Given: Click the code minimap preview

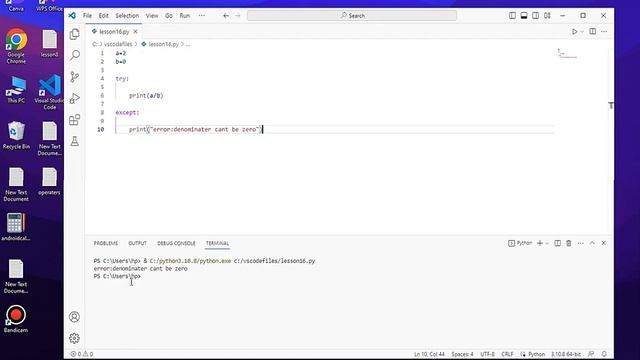Looking at the screenshot, I should 567,53.
